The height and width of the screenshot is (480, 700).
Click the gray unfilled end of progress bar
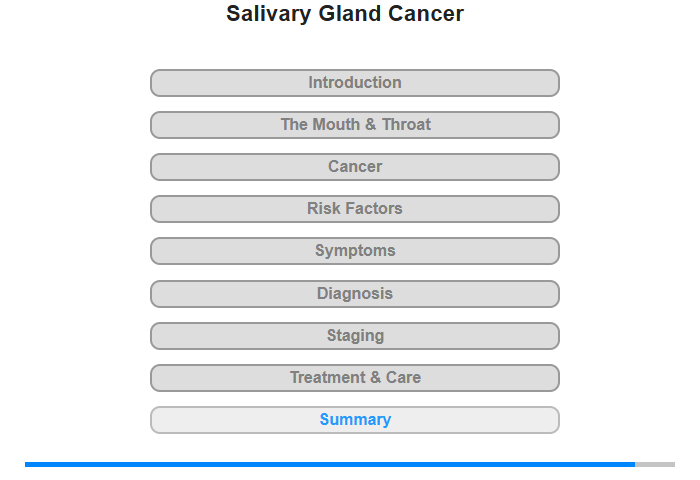pyautogui.click(x=655, y=464)
